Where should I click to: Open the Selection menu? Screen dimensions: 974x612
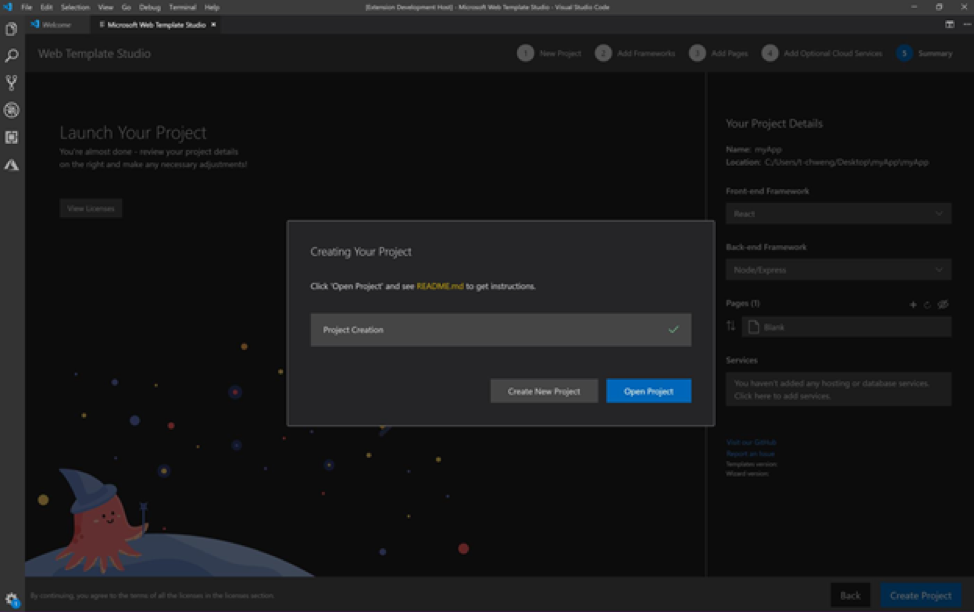tap(75, 7)
